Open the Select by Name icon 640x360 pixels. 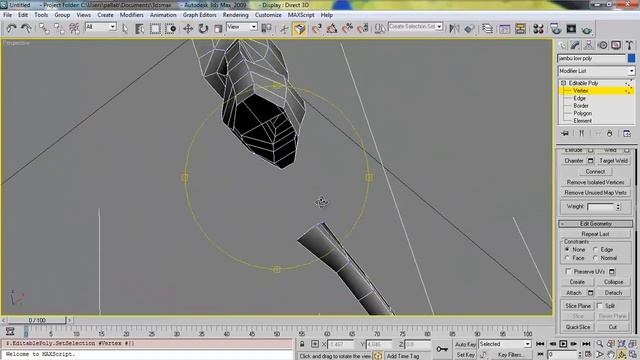(140, 28)
